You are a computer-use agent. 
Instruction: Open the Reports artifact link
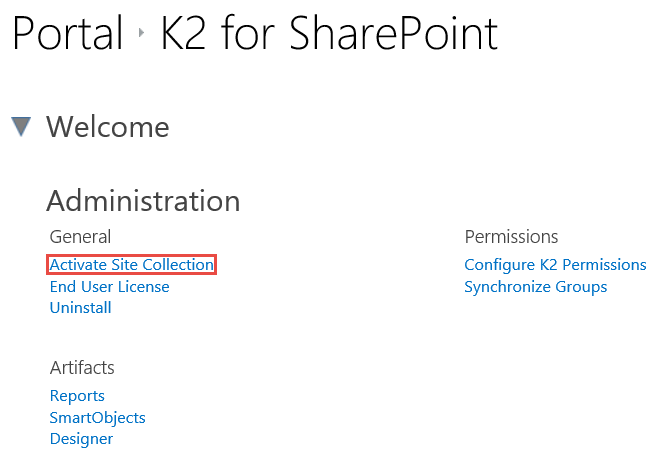pos(77,396)
